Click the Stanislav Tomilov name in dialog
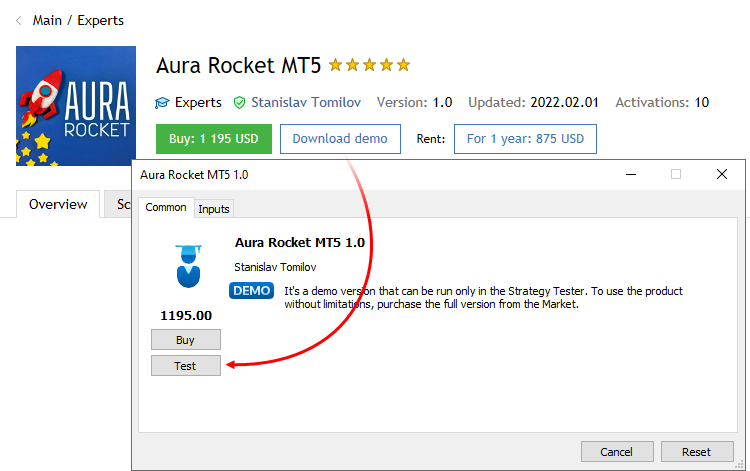The width and height of the screenshot is (750, 471). [x=275, y=267]
